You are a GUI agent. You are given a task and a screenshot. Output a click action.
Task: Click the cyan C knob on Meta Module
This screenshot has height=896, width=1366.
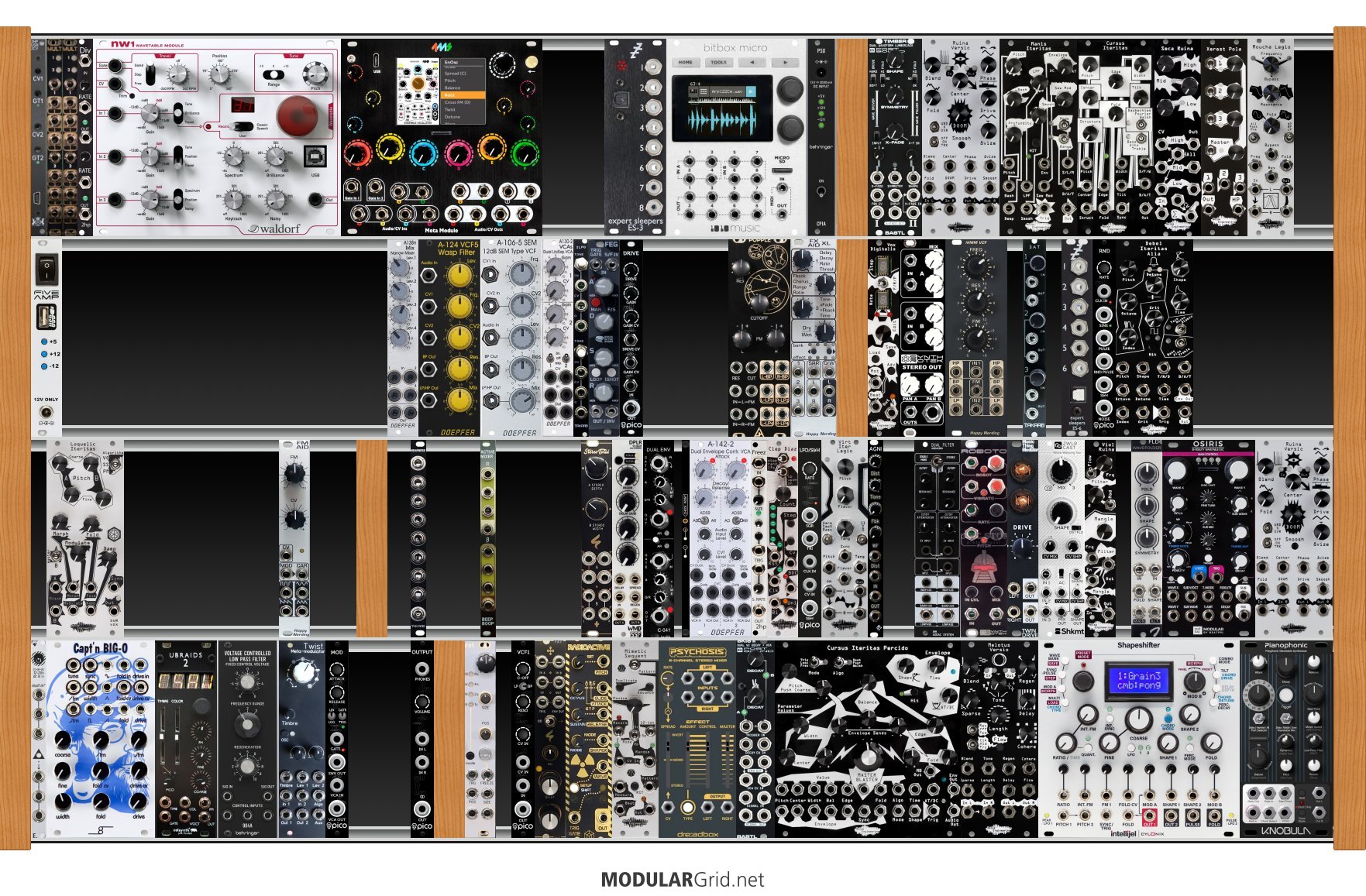424,153
